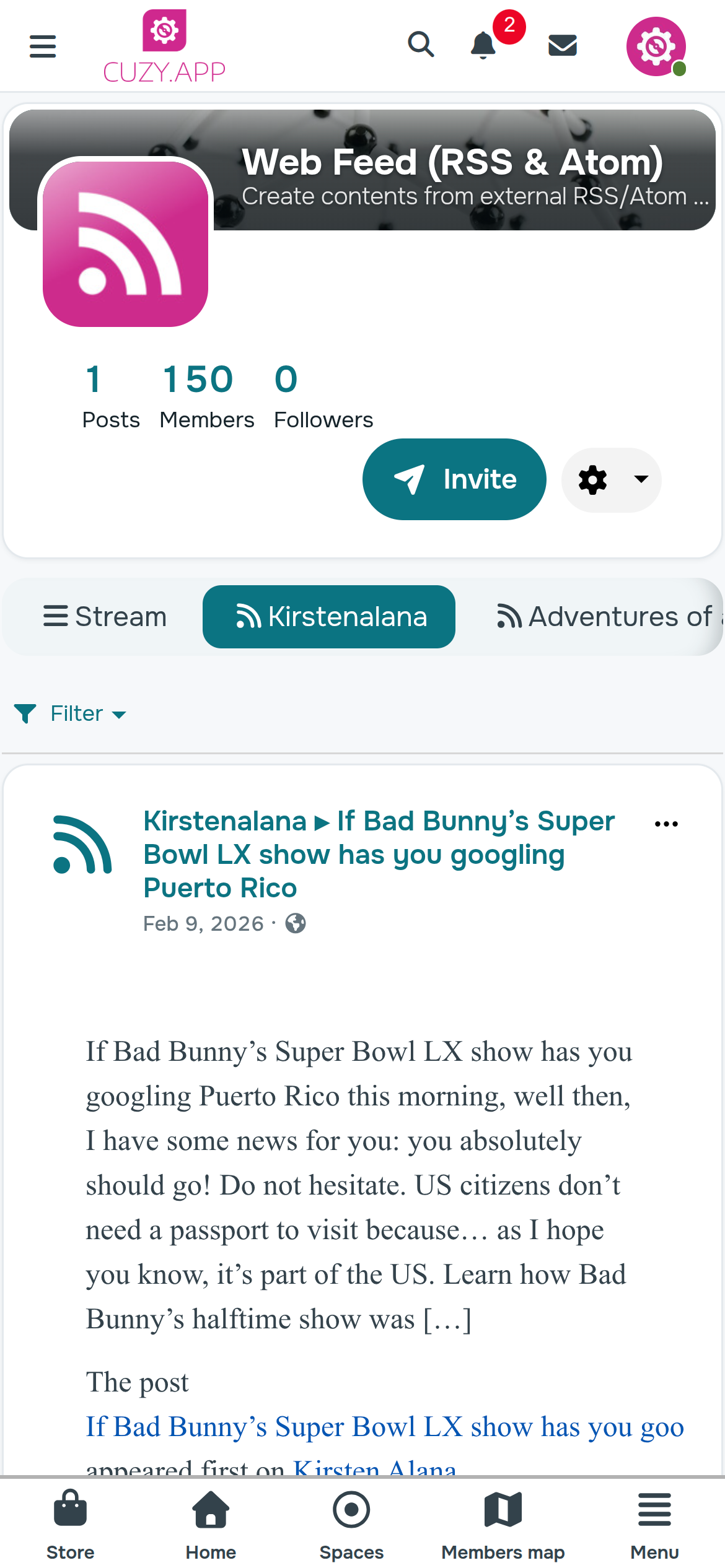Open Members map in bottom bar
This screenshot has width=725, height=1568.
click(503, 1525)
